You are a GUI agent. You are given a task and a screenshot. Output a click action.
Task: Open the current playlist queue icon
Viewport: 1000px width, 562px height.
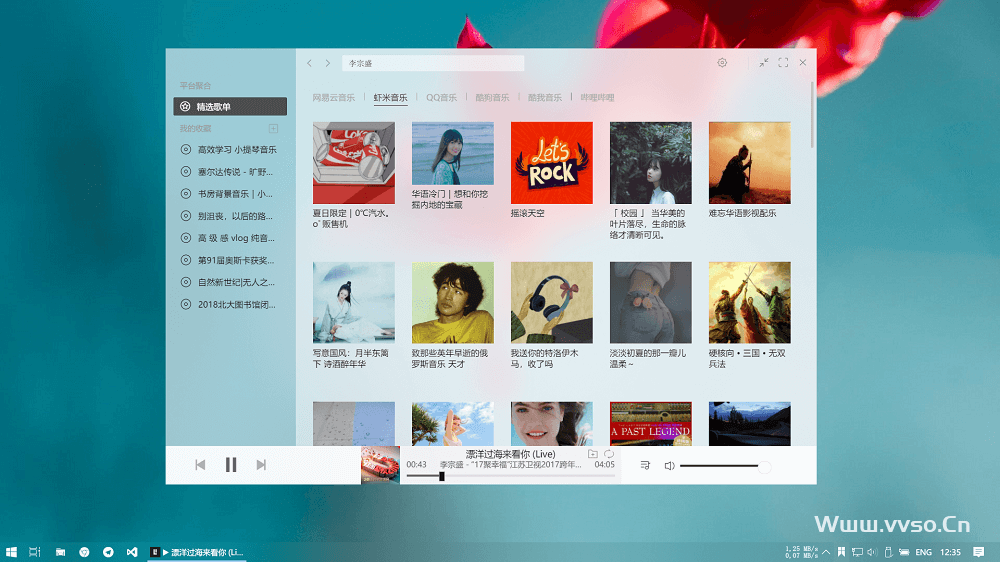[645, 465]
